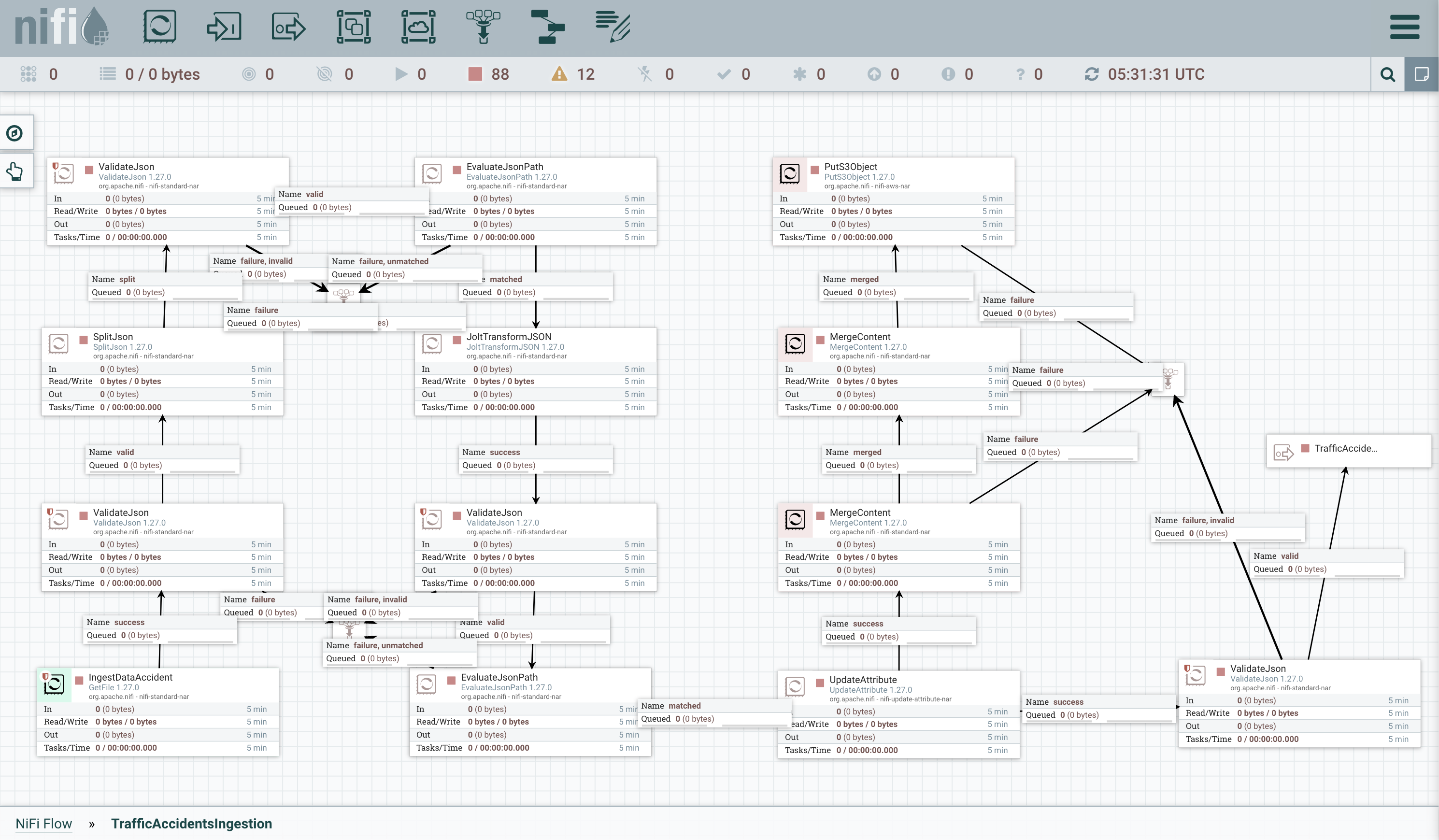Select the 'merged' connection below PutS3Object
Viewport: 1439px width, 840px height.
(x=897, y=286)
